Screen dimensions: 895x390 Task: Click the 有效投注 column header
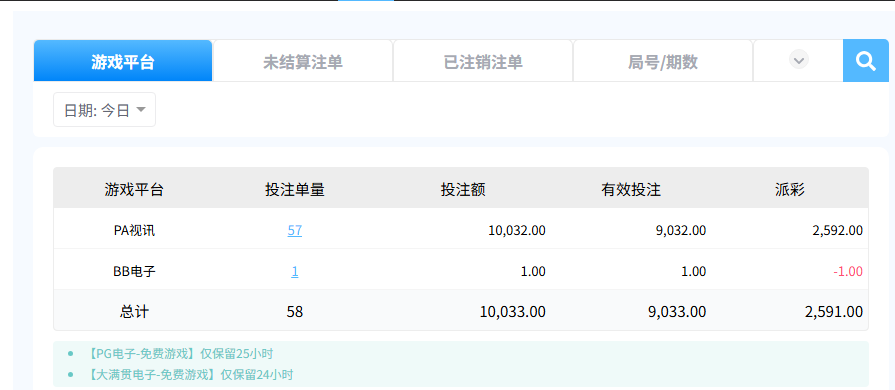[x=631, y=190]
